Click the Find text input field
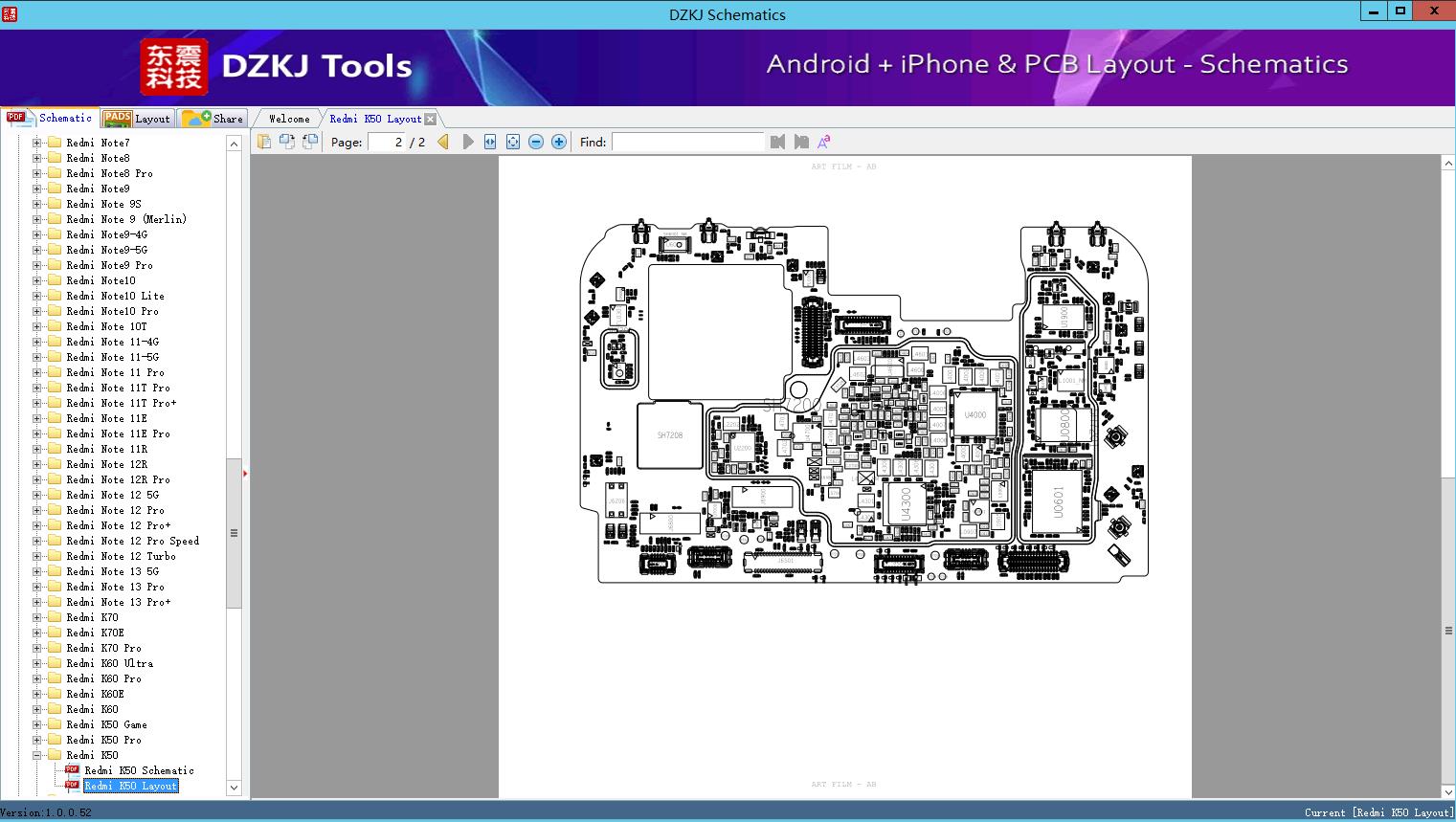This screenshot has height=822, width=1456. click(x=687, y=142)
